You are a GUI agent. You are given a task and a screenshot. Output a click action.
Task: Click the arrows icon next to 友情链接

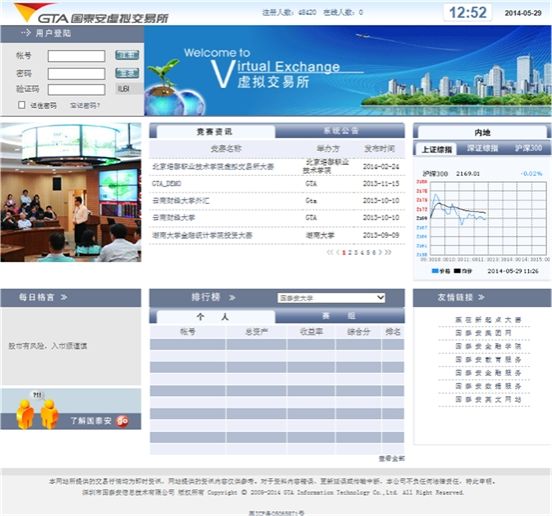point(481,297)
